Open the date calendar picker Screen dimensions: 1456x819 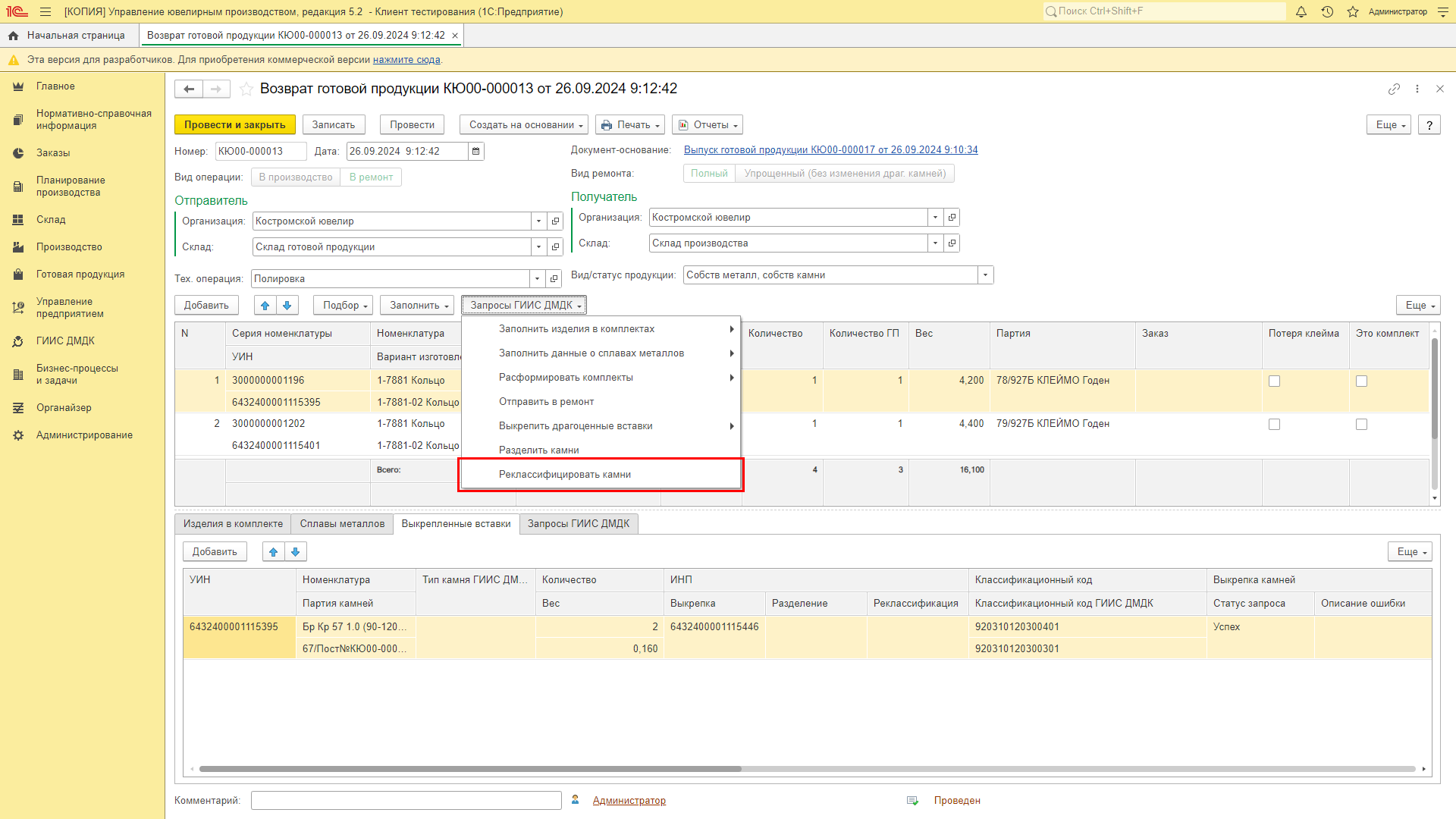(476, 152)
